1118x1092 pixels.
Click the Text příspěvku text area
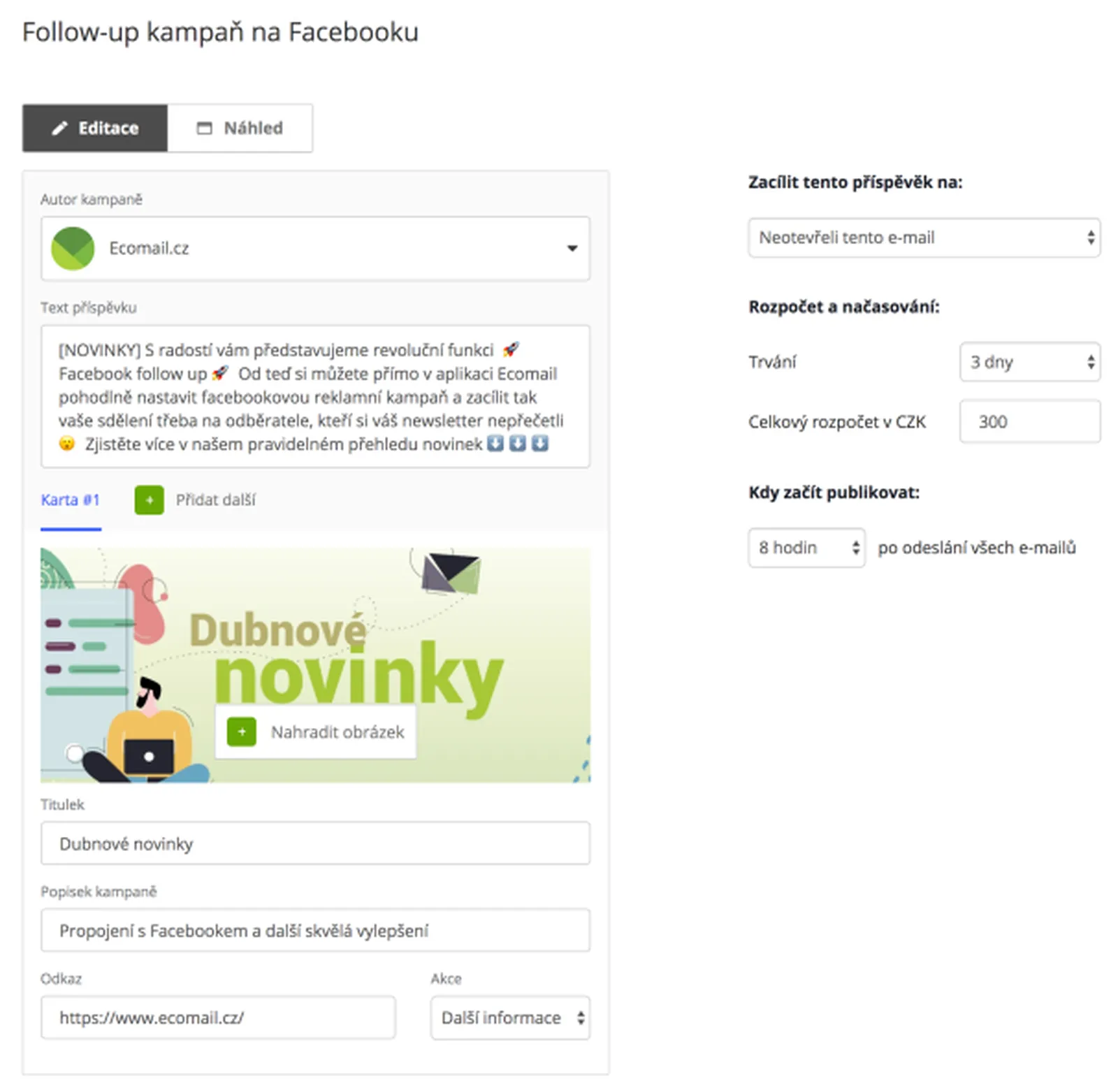[315, 396]
